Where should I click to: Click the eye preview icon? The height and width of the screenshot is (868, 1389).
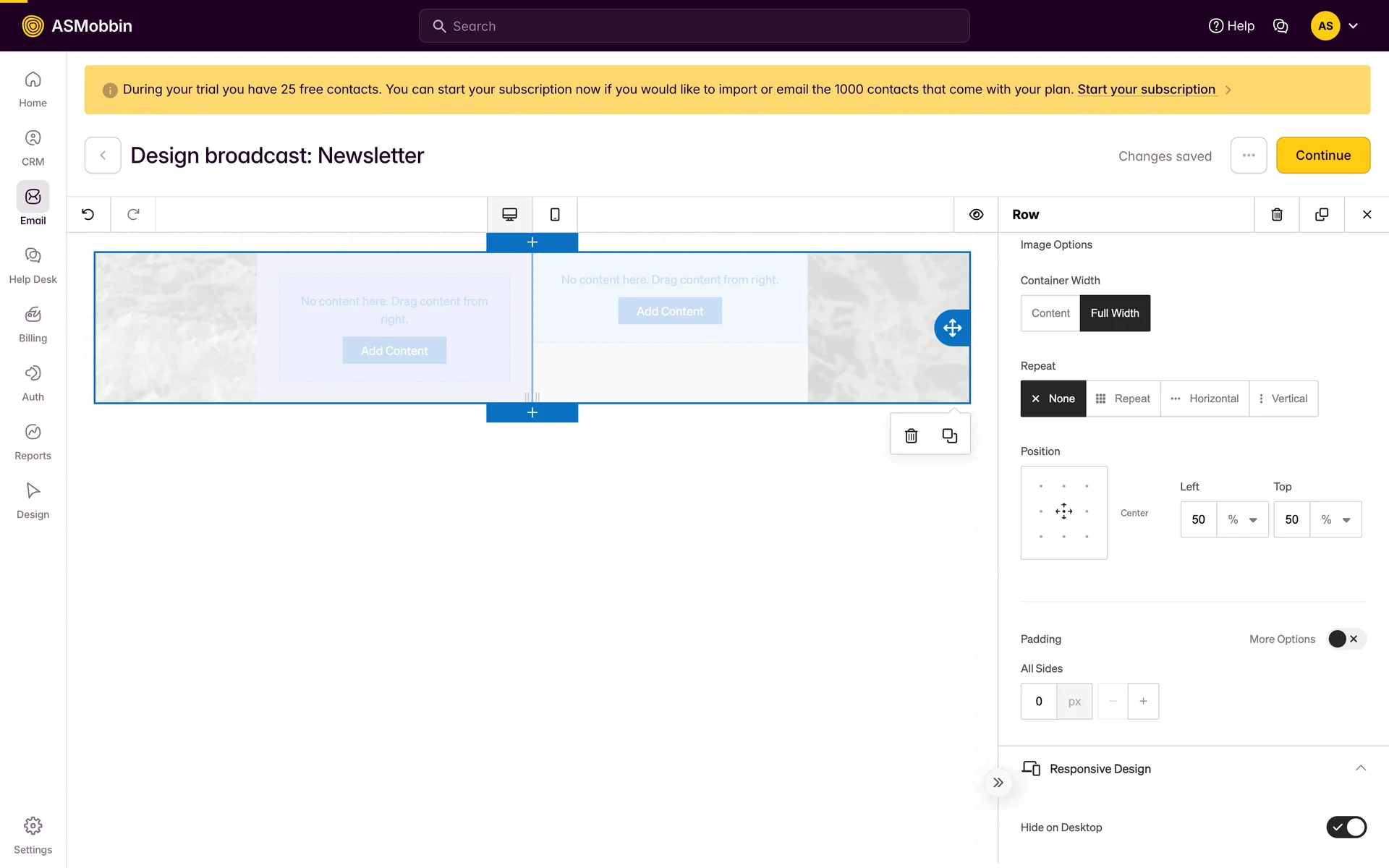click(x=976, y=214)
